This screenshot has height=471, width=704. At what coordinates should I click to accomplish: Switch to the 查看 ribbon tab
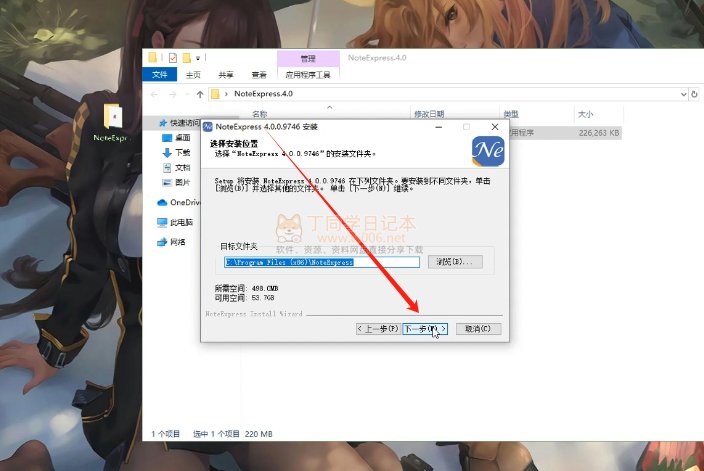pos(259,75)
